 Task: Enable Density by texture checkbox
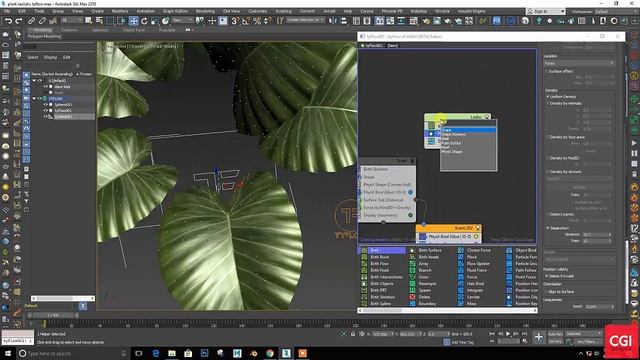[x=548, y=172]
